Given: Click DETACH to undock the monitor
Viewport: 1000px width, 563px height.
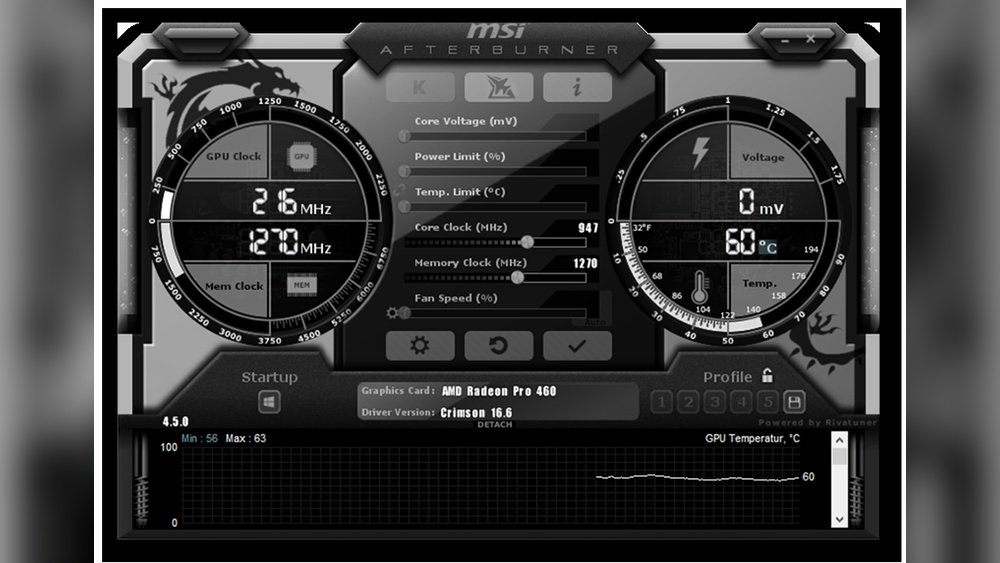Looking at the screenshot, I should click(x=494, y=425).
